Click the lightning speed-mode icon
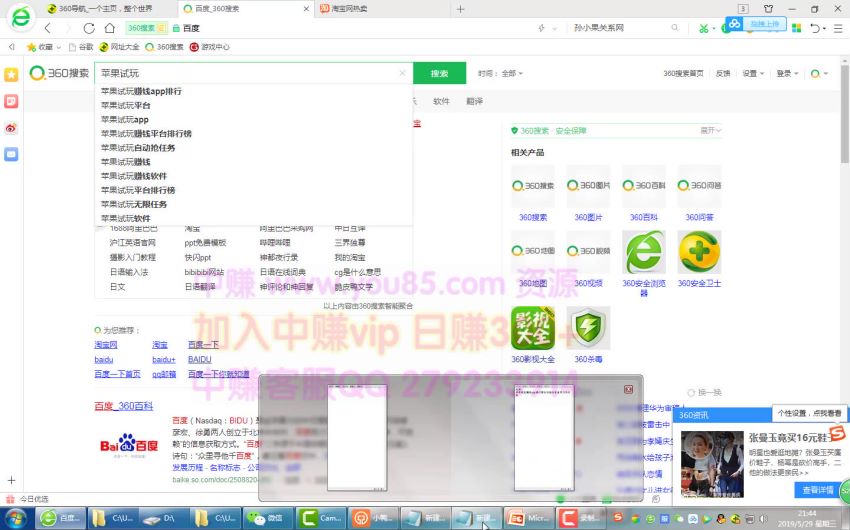 point(541,28)
